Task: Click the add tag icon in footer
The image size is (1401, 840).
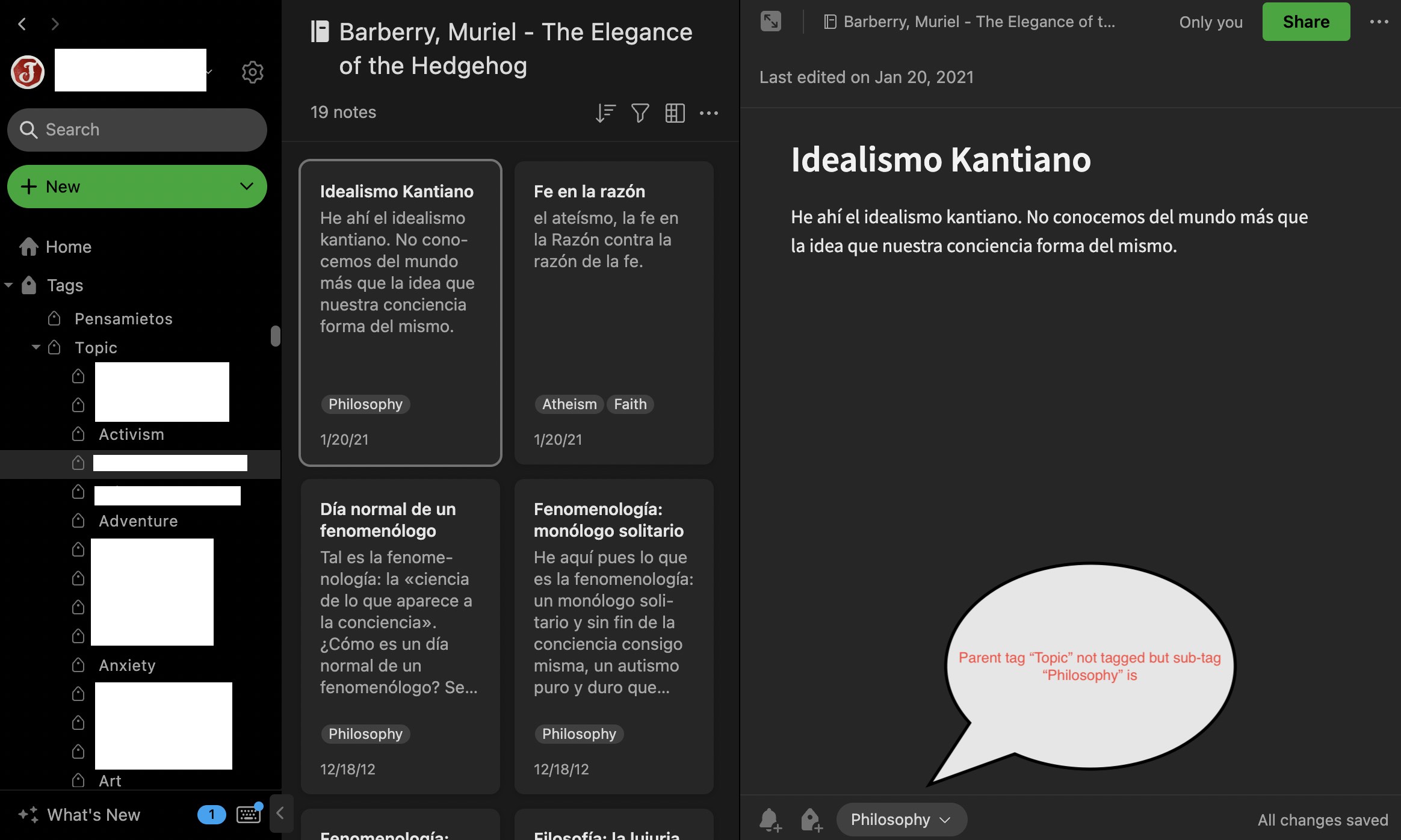Action: click(811, 820)
